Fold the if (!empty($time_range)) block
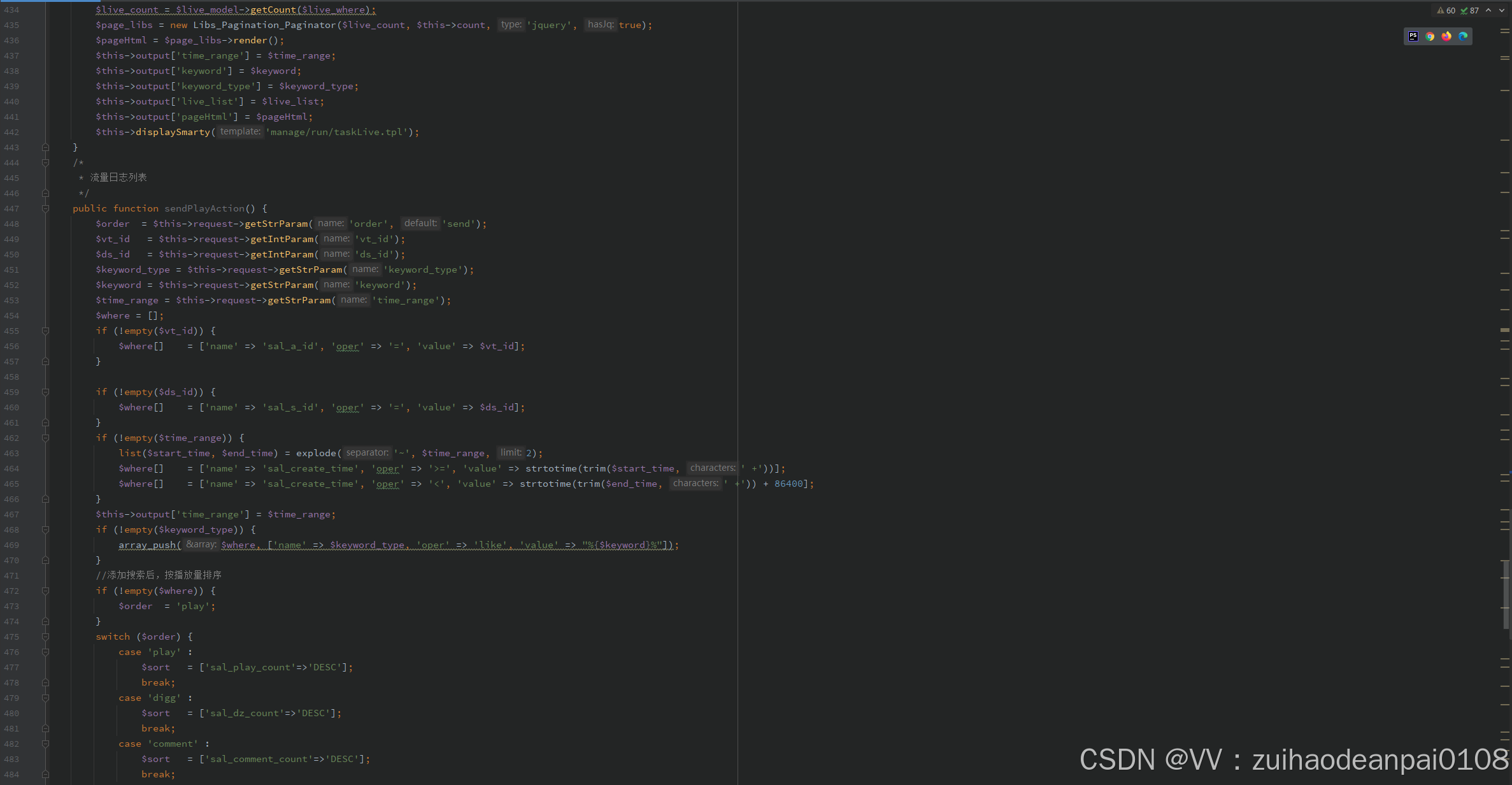1512x785 pixels. [45, 438]
